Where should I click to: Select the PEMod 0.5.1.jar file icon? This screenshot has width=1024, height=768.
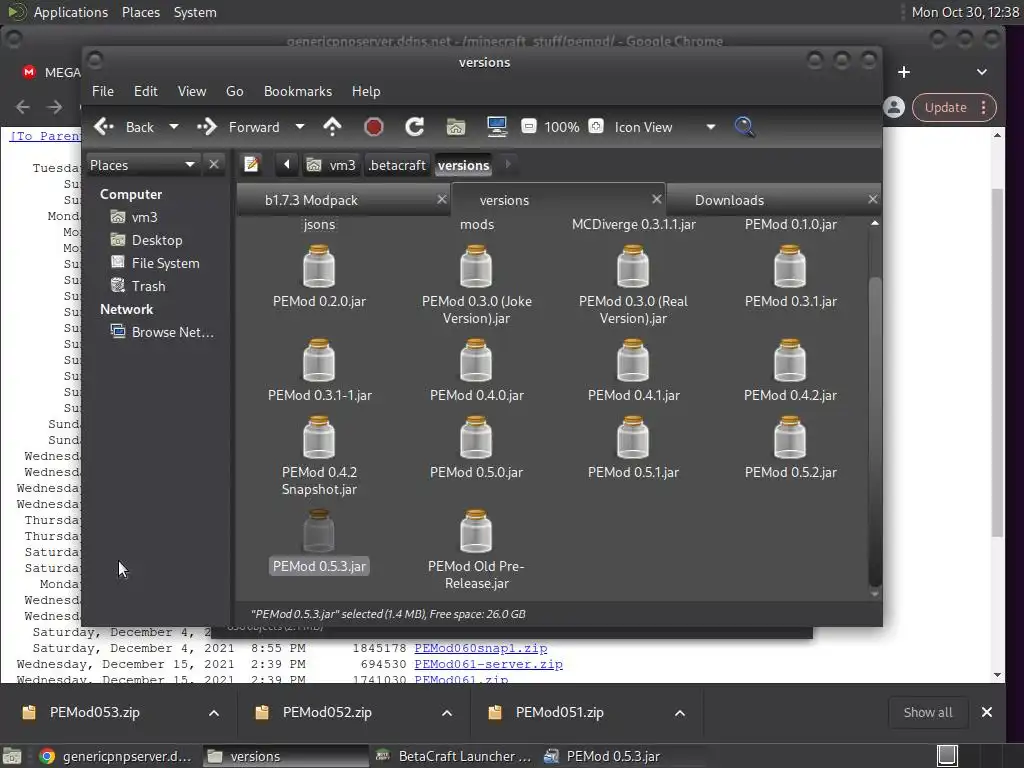pos(633,438)
